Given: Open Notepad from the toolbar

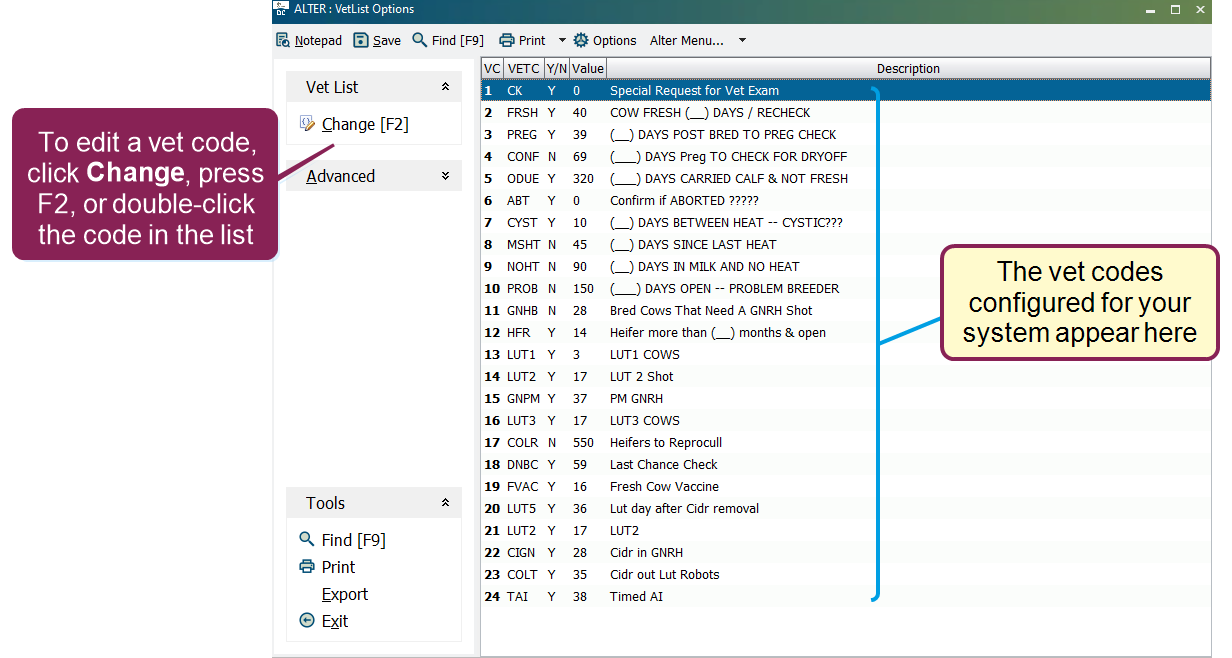Looking at the screenshot, I should point(309,41).
